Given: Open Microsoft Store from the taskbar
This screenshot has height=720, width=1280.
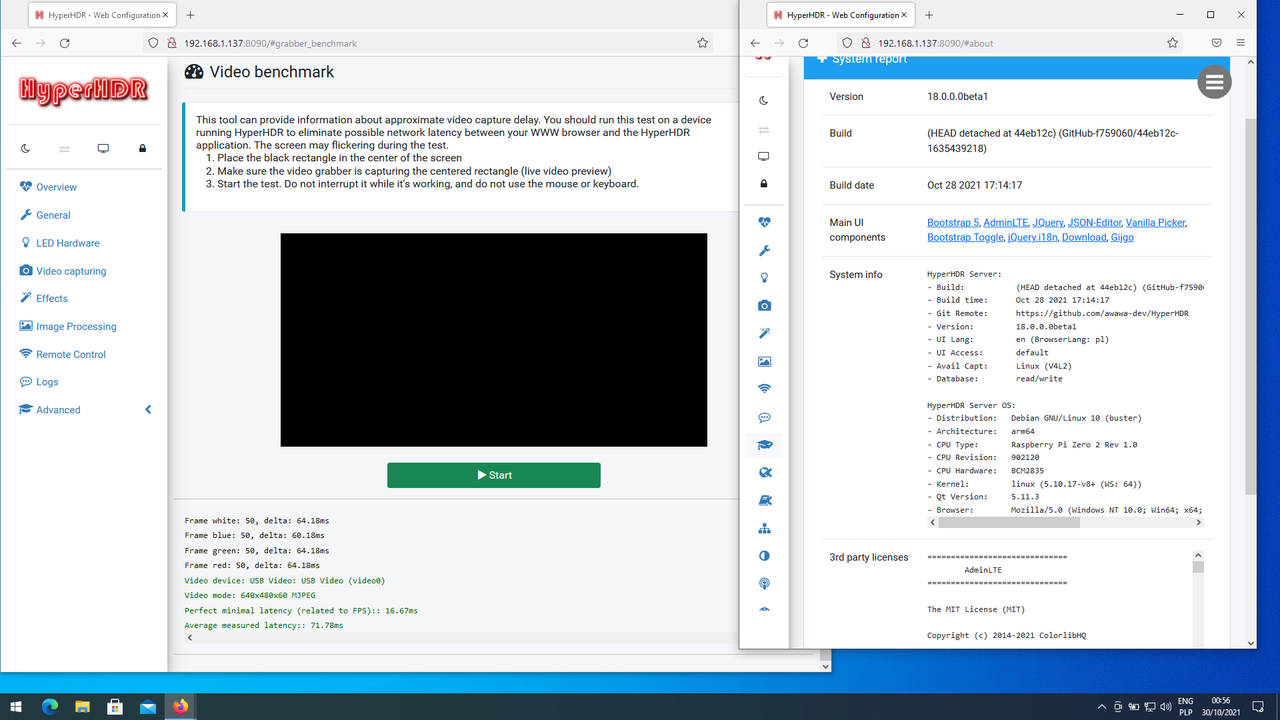Looking at the screenshot, I should [115, 706].
